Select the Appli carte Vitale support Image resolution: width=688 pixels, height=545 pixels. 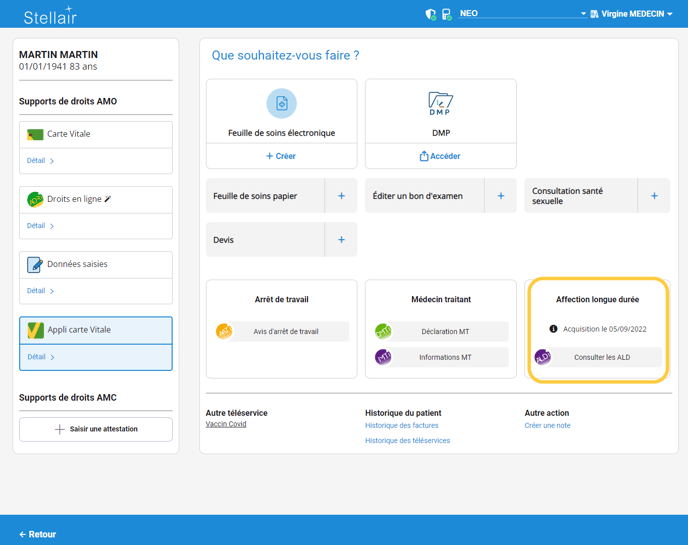(96, 330)
